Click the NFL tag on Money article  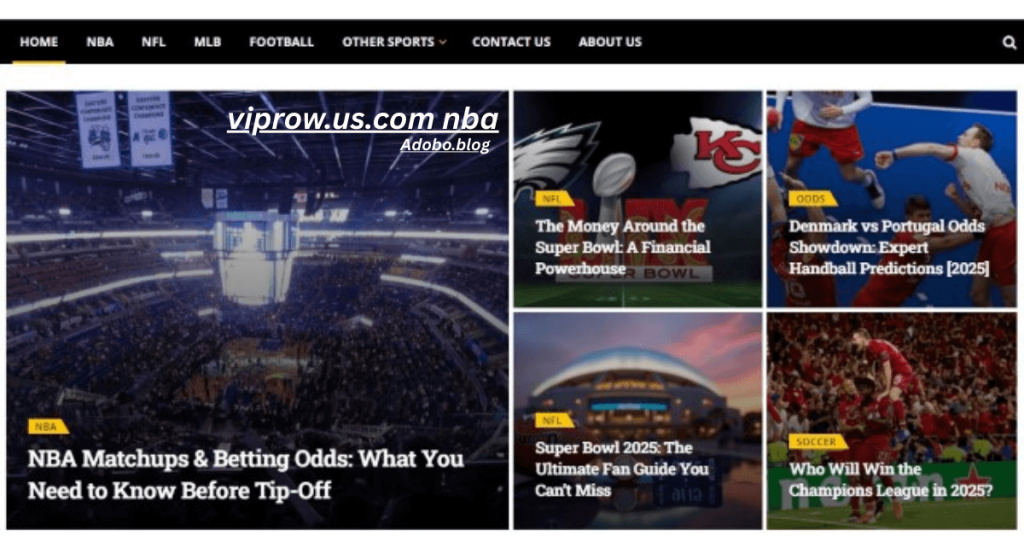point(553,198)
